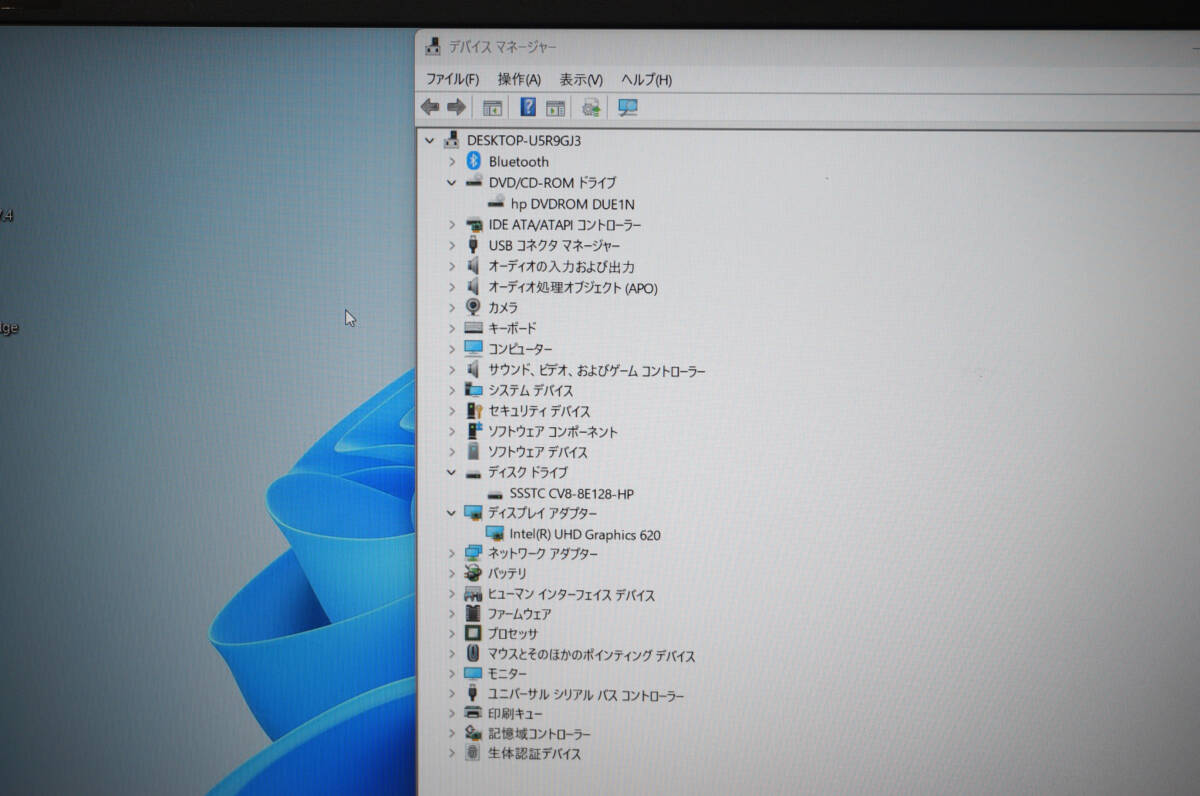Select the SSSTC CV8-8E128-HP disk
This screenshot has width=1200, height=796.
[x=572, y=493]
